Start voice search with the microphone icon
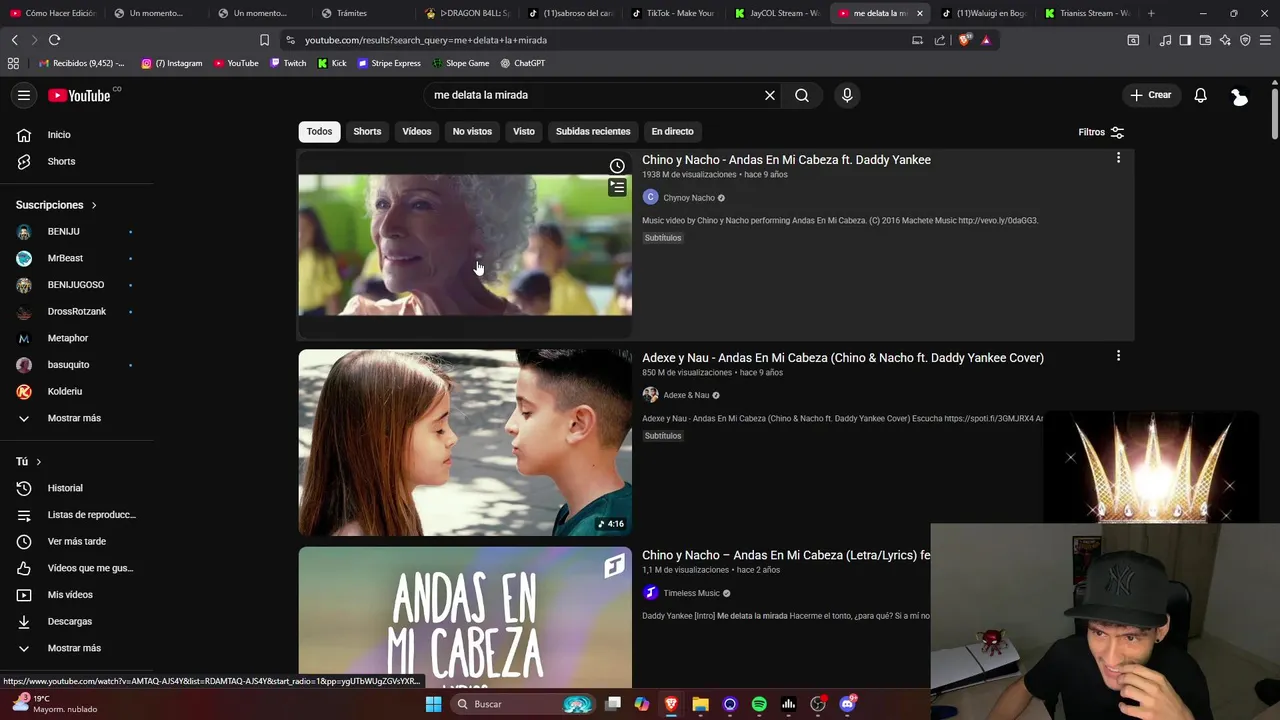The image size is (1280, 720). point(847,95)
